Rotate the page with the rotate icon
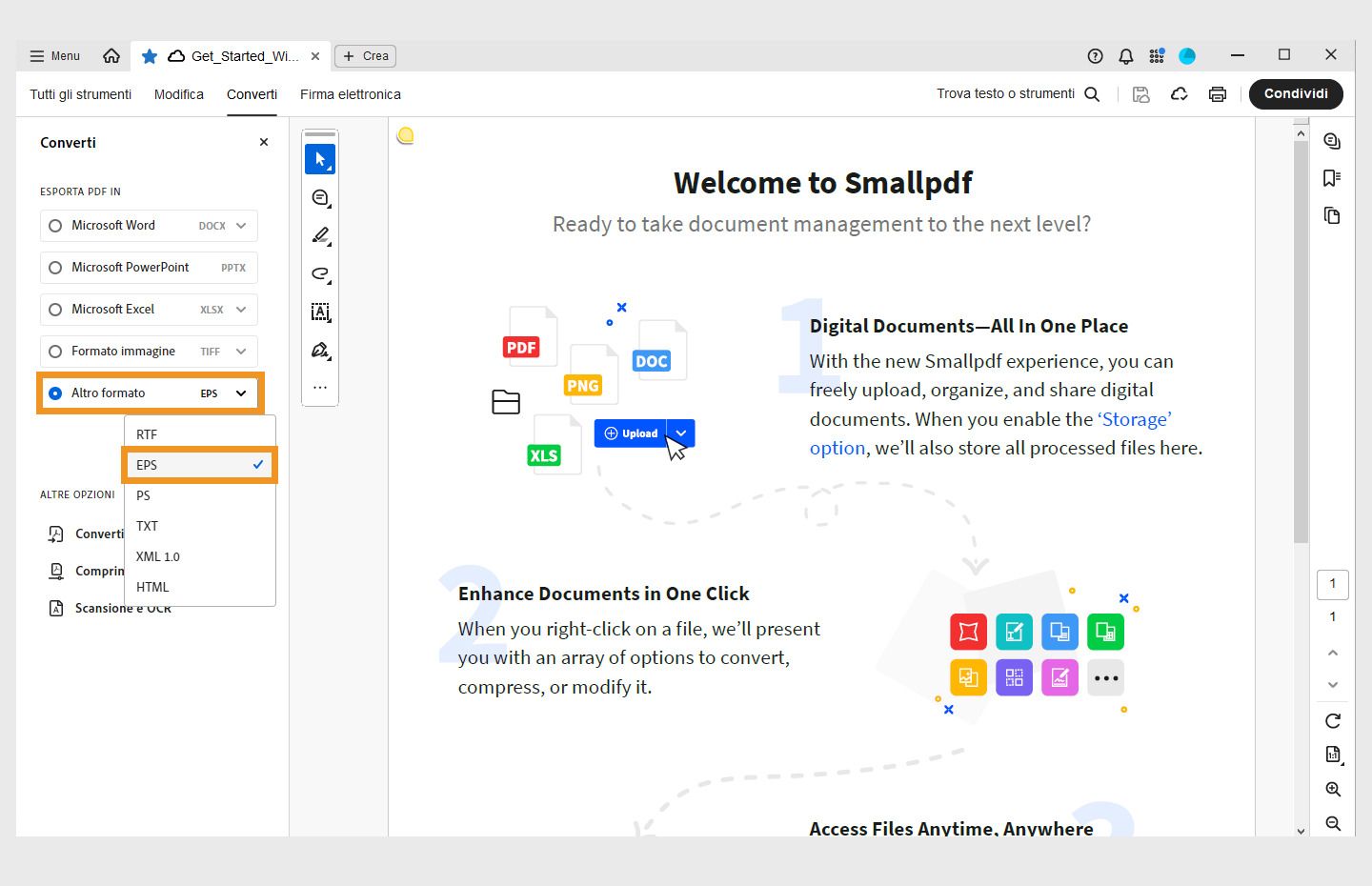The height and width of the screenshot is (886, 1372). click(x=1332, y=721)
